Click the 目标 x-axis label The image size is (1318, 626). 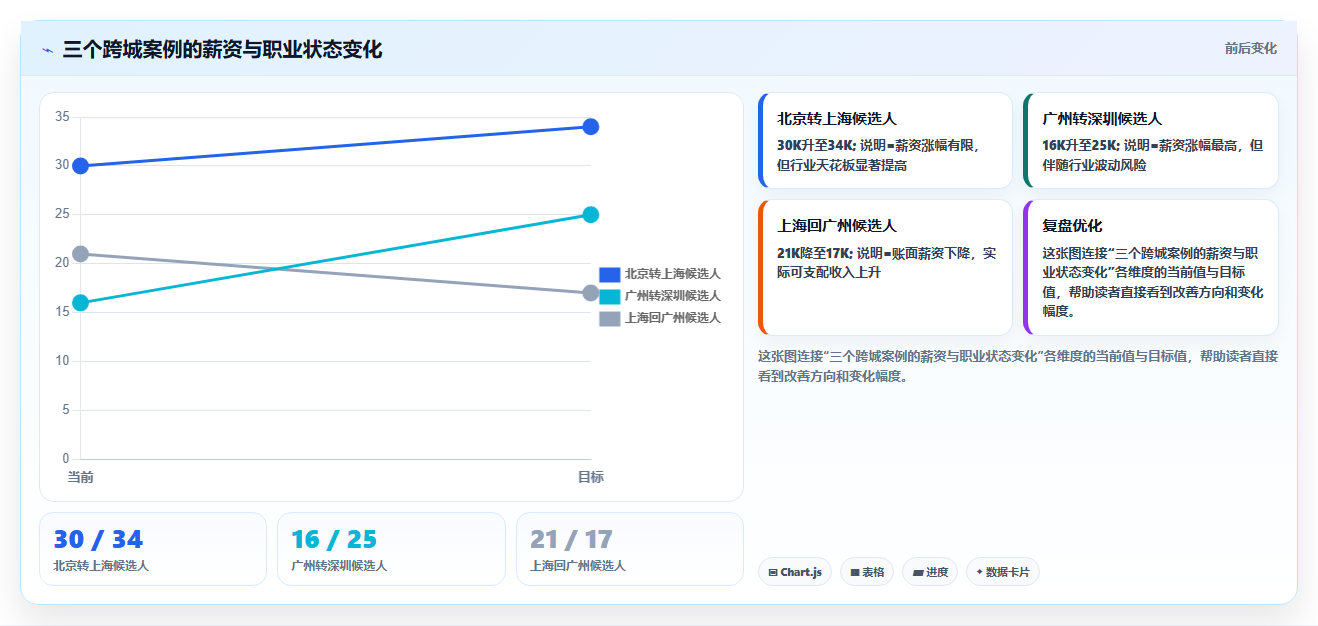pos(590,477)
